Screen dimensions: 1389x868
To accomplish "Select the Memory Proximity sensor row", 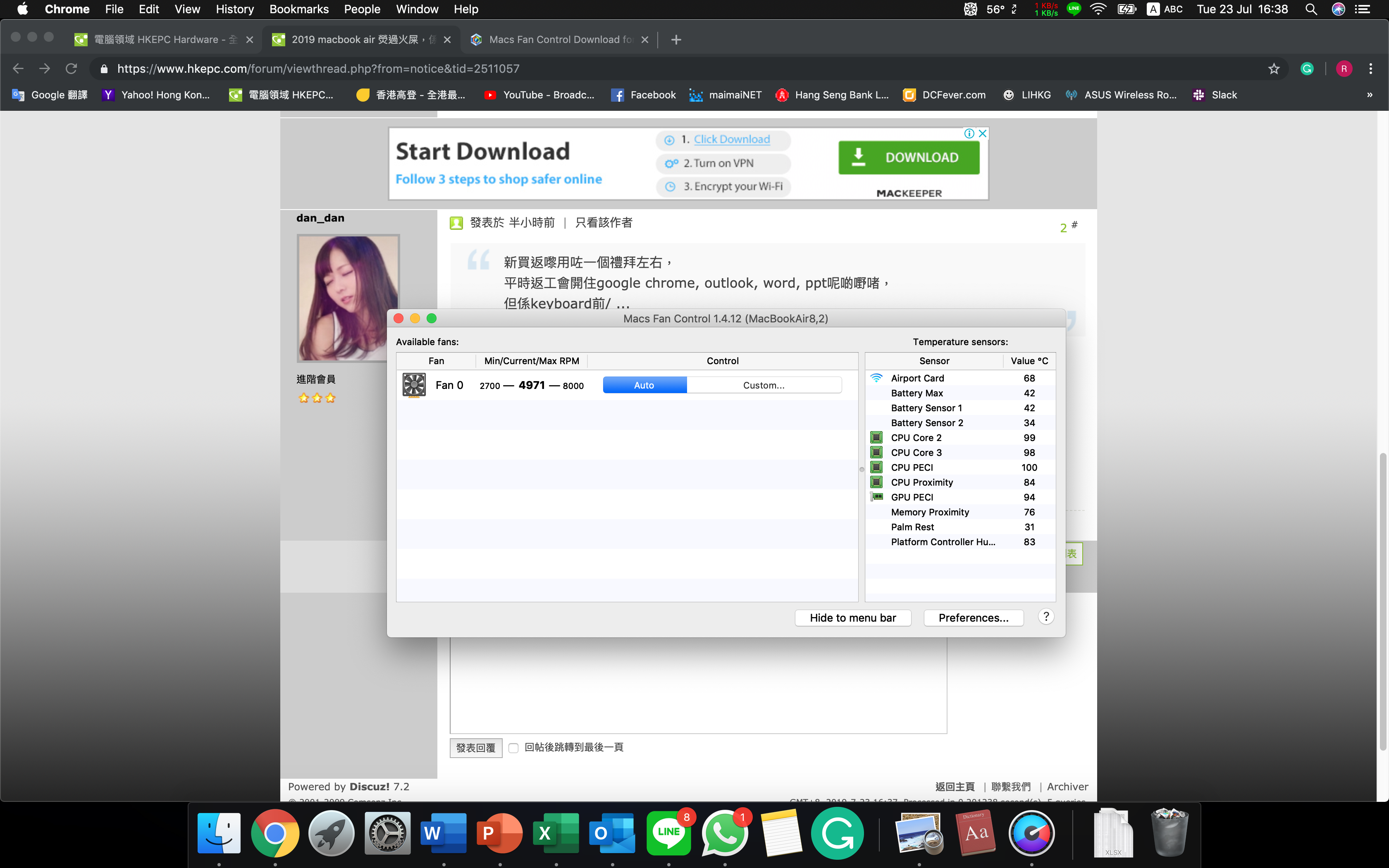I will (959, 512).
